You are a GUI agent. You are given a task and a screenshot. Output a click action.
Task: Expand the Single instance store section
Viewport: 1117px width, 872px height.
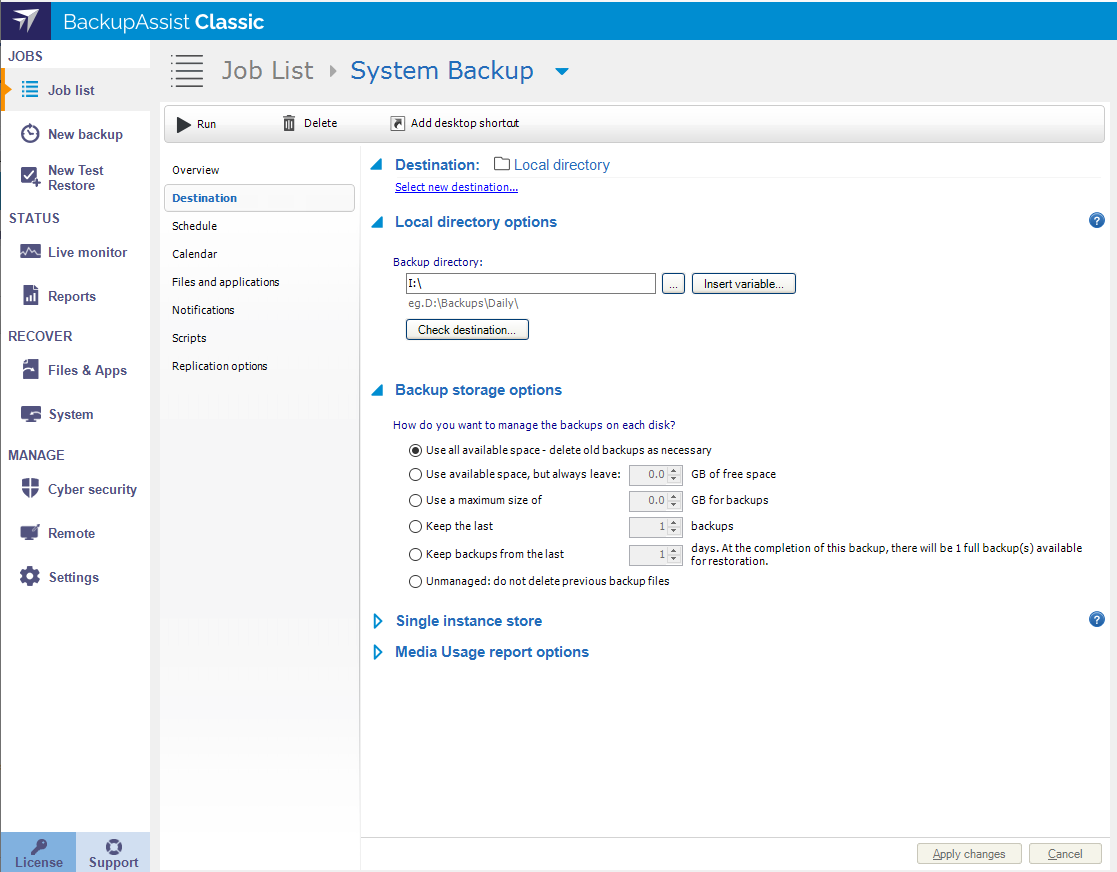click(x=378, y=621)
